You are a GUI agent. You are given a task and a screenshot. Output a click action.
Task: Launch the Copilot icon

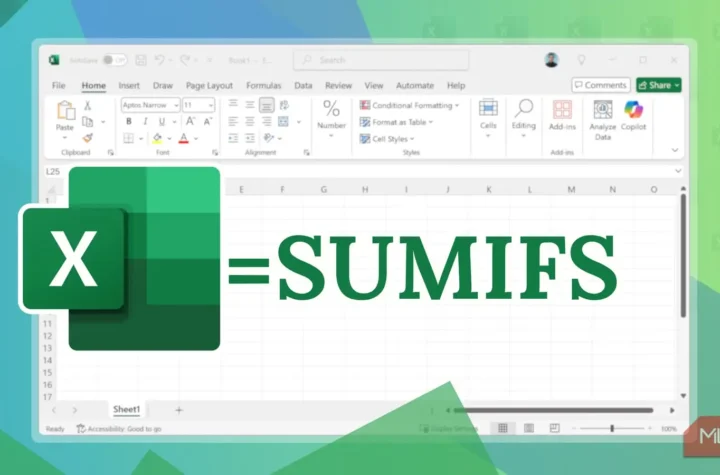634,110
